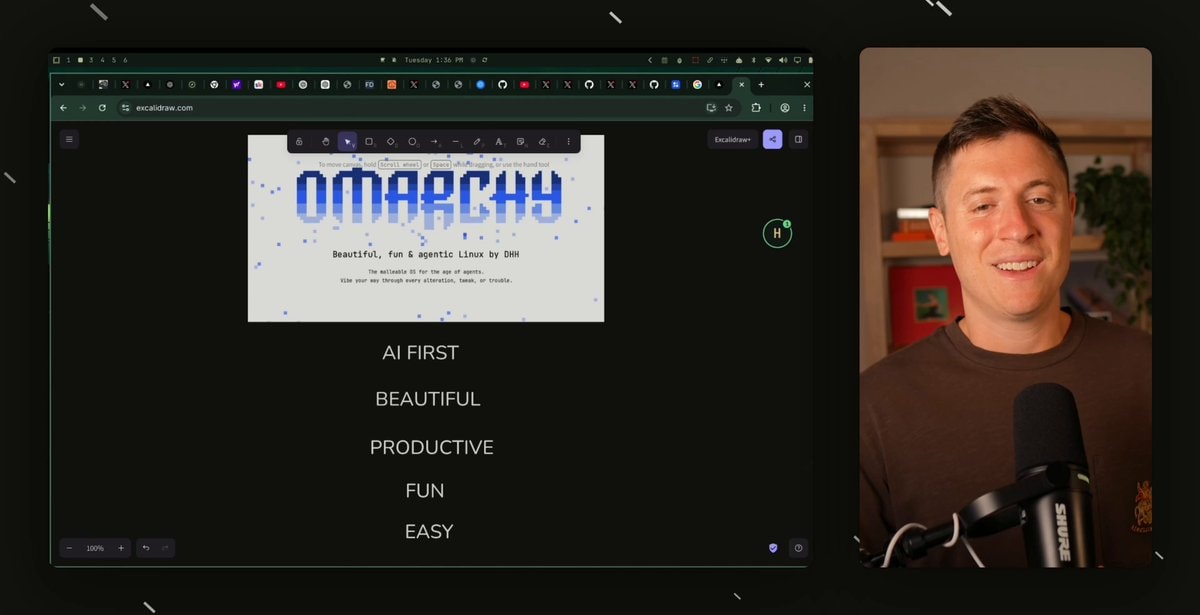
Task: Switch to the orange-icon browser tab
Action: click(392, 85)
